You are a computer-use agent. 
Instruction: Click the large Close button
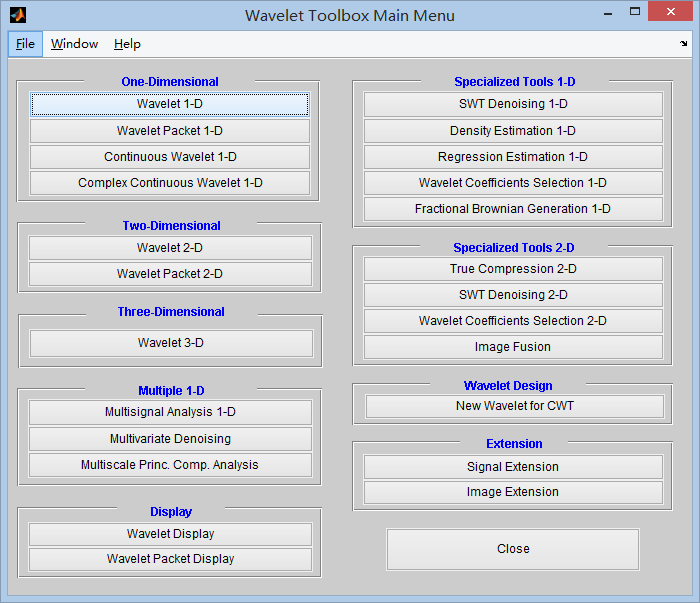(x=513, y=549)
